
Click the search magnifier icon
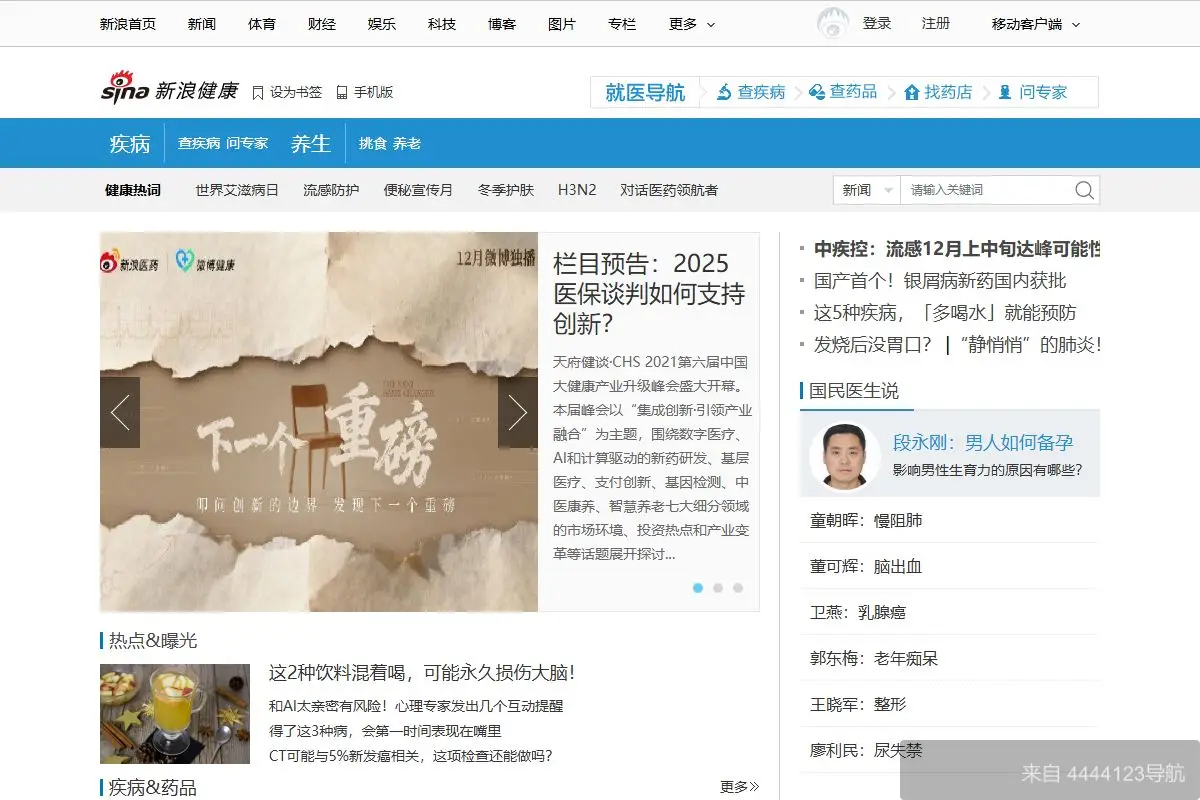tap(1084, 189)
